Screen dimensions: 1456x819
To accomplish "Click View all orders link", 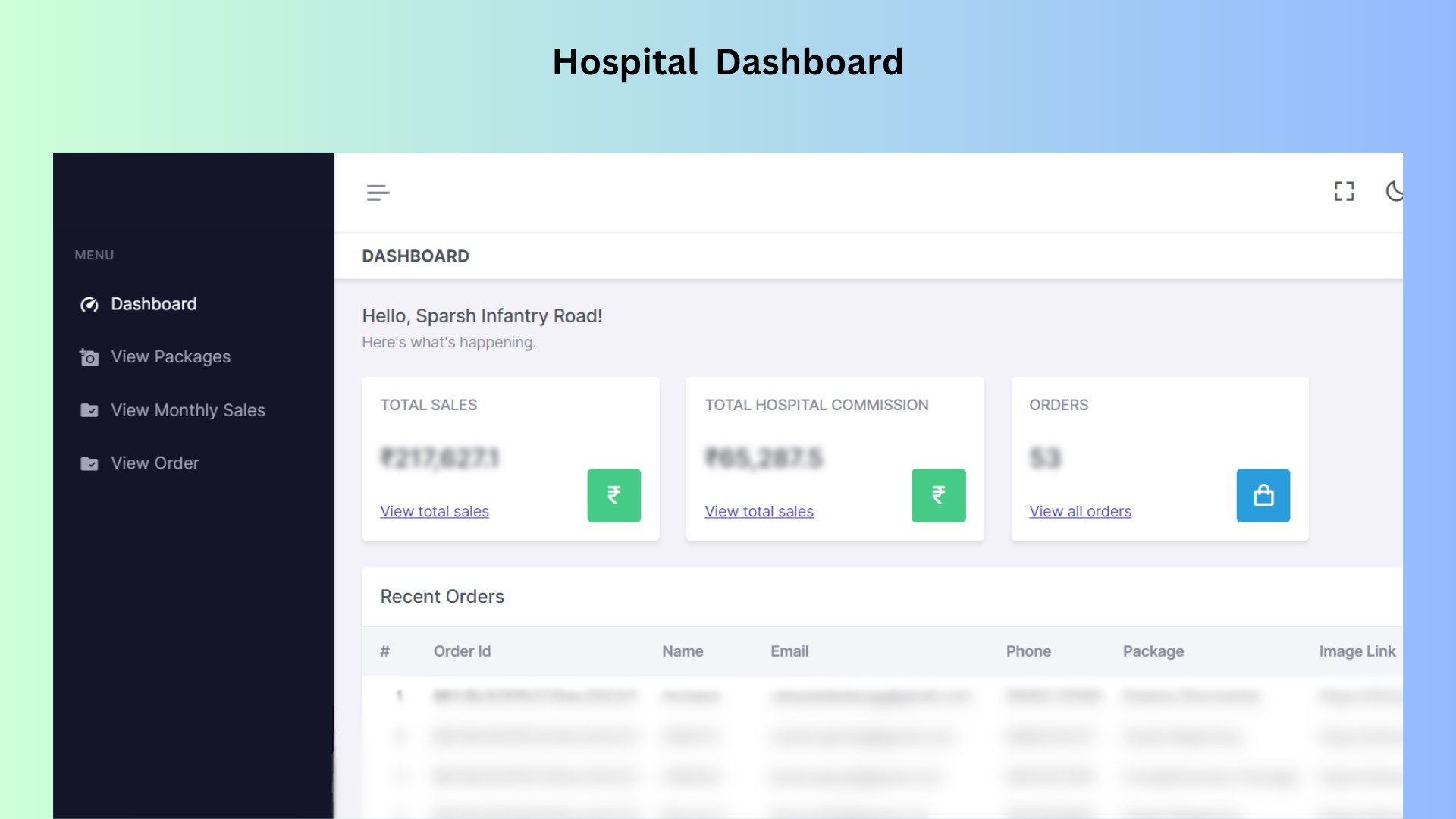I will [x=1080, y=511].
